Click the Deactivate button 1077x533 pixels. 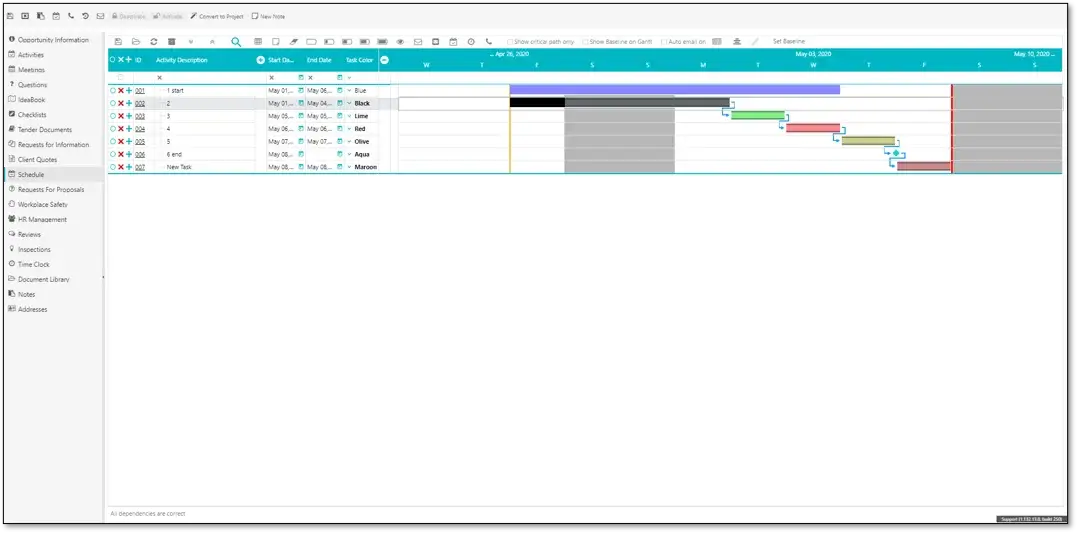pos(128,16)
